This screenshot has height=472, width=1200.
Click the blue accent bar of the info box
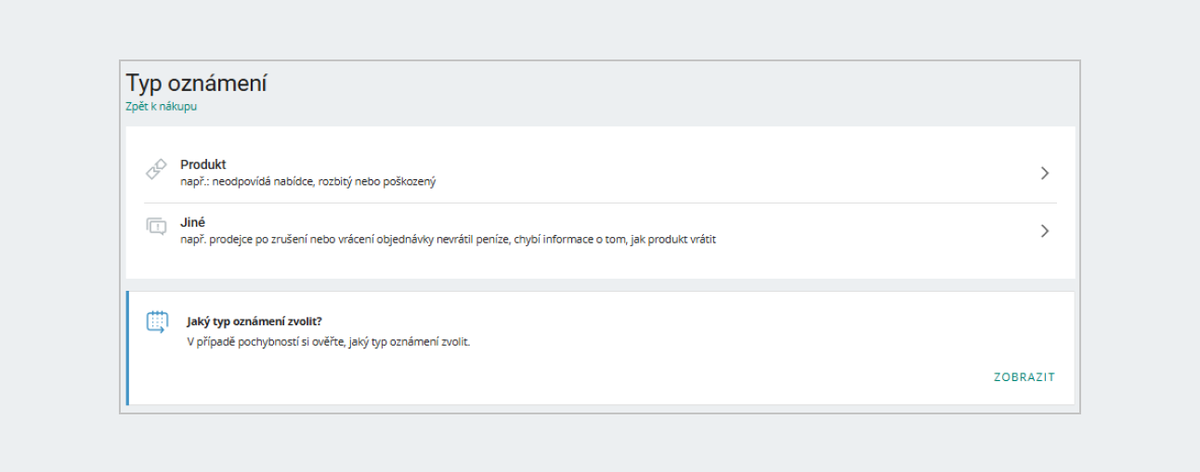tap(128, 348)
